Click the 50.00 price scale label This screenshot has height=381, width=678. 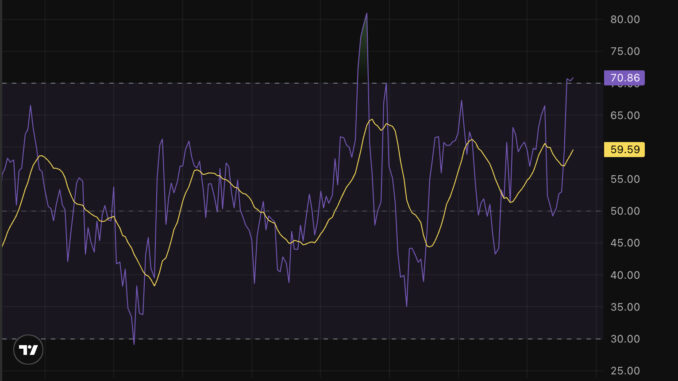[625, 211]
